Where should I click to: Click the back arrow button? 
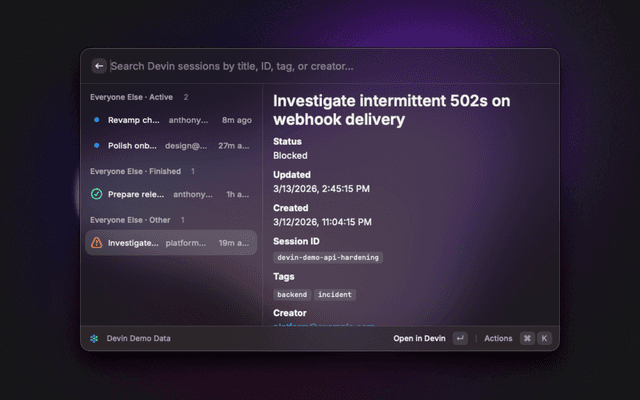point(99,66)
